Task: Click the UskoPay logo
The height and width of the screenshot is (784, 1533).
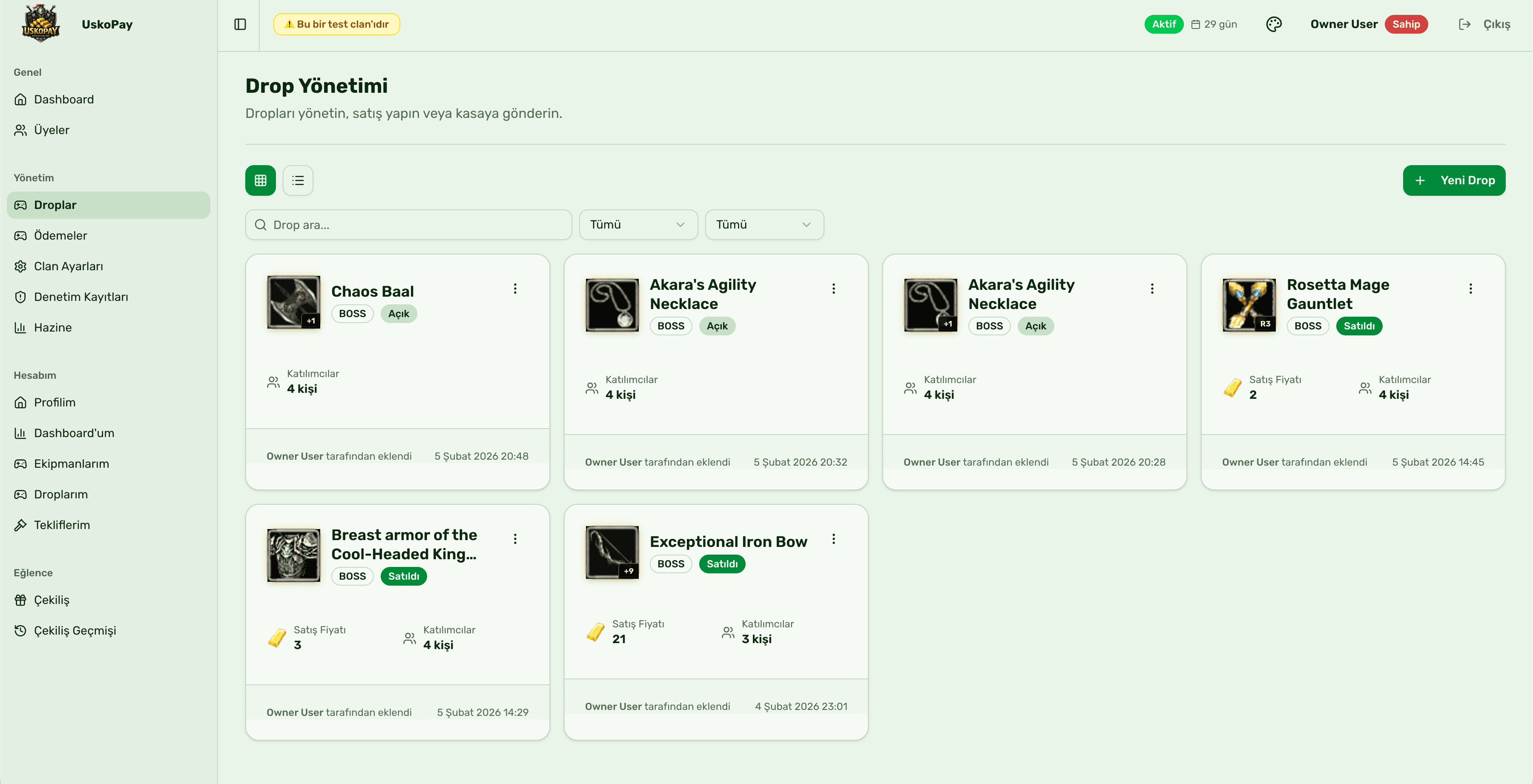Action: (40, 23)
